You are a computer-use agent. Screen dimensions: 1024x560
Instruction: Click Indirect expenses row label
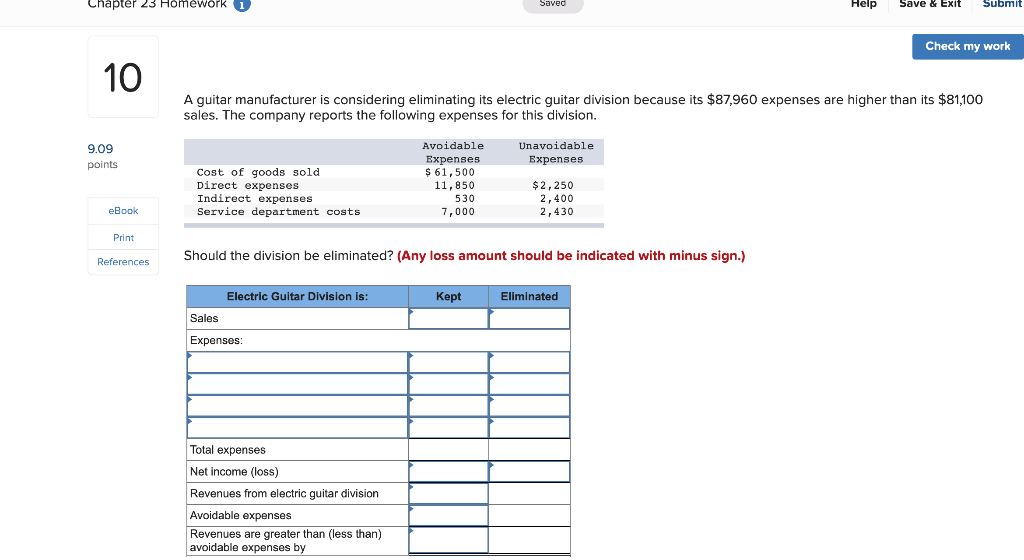click(255, 198)
